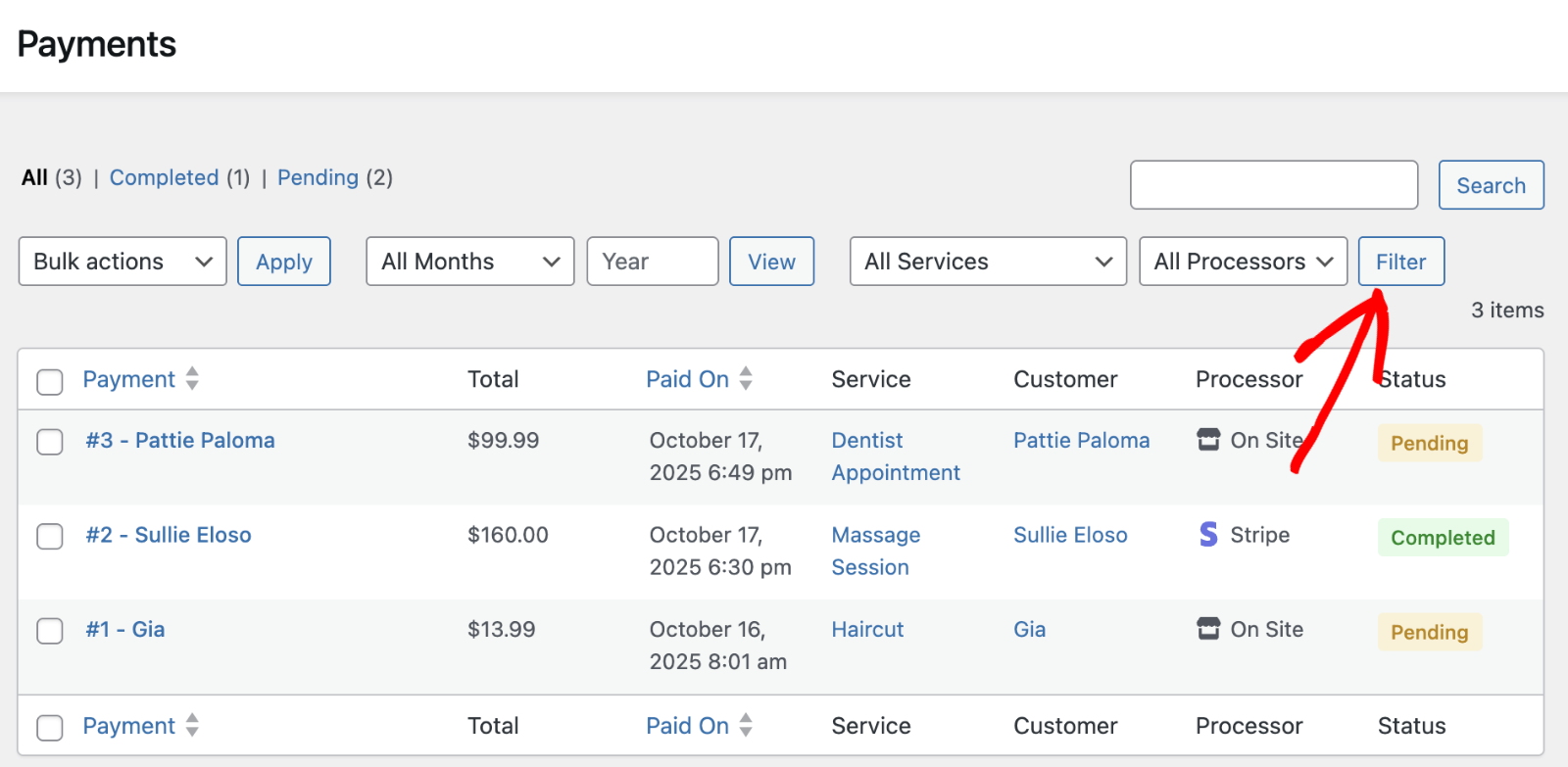Screen dimensions: 1568x767
Task: Click the Completed status badge for Sullie Eloso
Action: (x=1443, y=538)
